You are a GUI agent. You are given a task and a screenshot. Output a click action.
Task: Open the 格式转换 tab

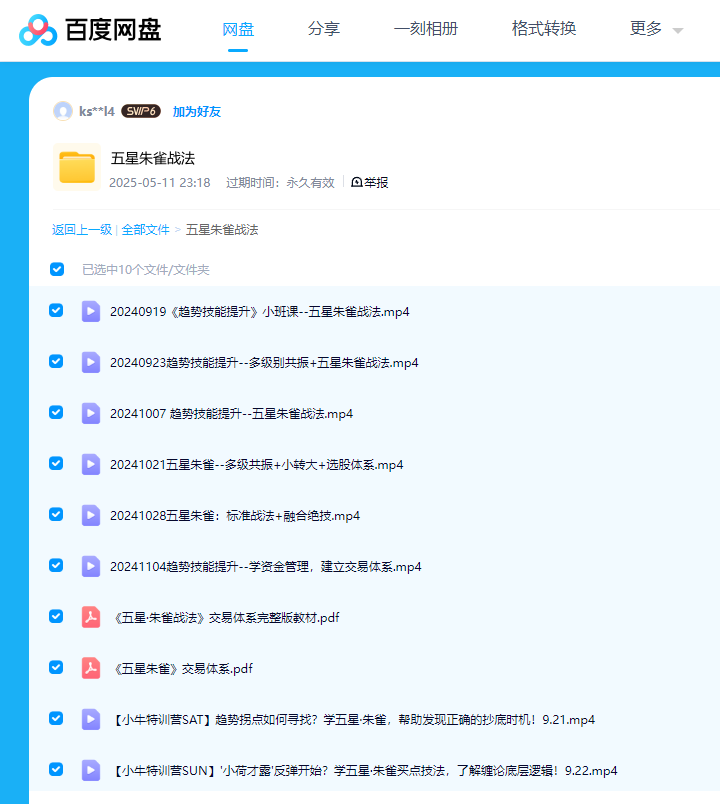[544, 29]
